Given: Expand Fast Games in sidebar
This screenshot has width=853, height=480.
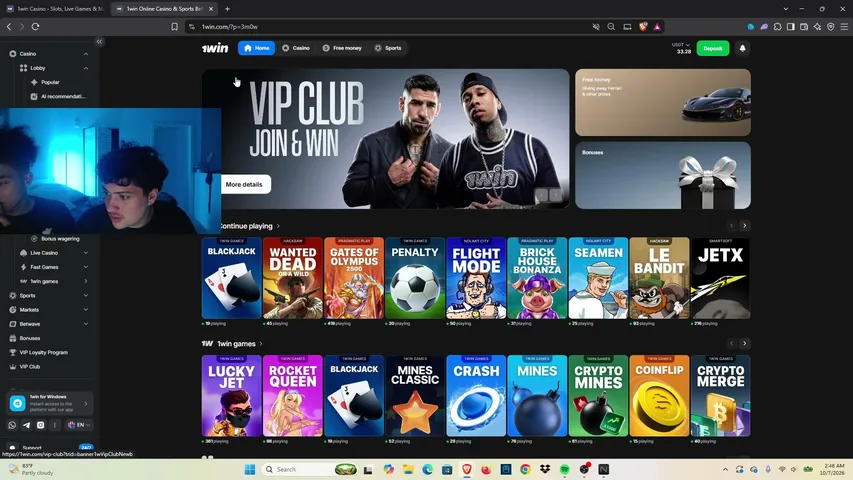Looking at the screenshot, I should pyautogui.click(x=85, y=267).
